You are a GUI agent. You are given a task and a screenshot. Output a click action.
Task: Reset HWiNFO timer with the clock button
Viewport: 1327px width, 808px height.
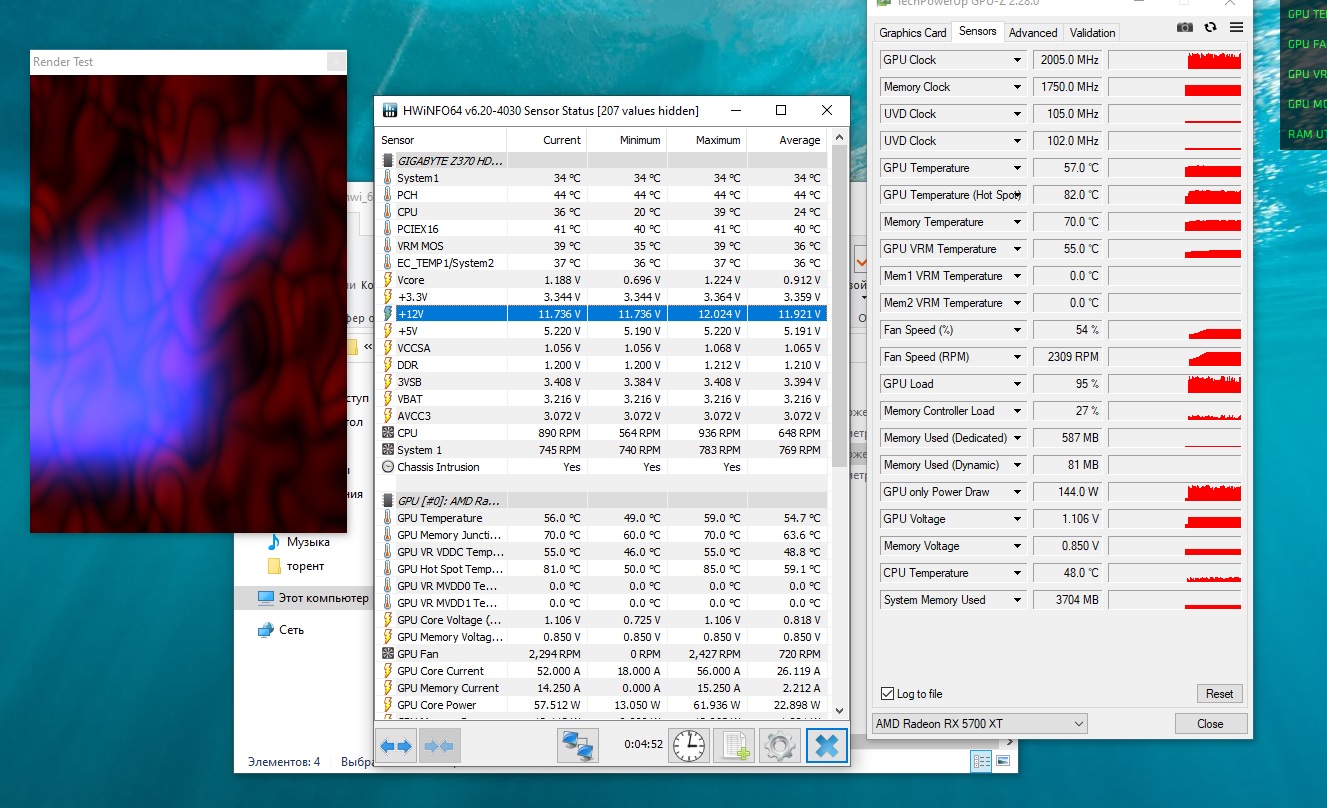[x=687, y=745]
